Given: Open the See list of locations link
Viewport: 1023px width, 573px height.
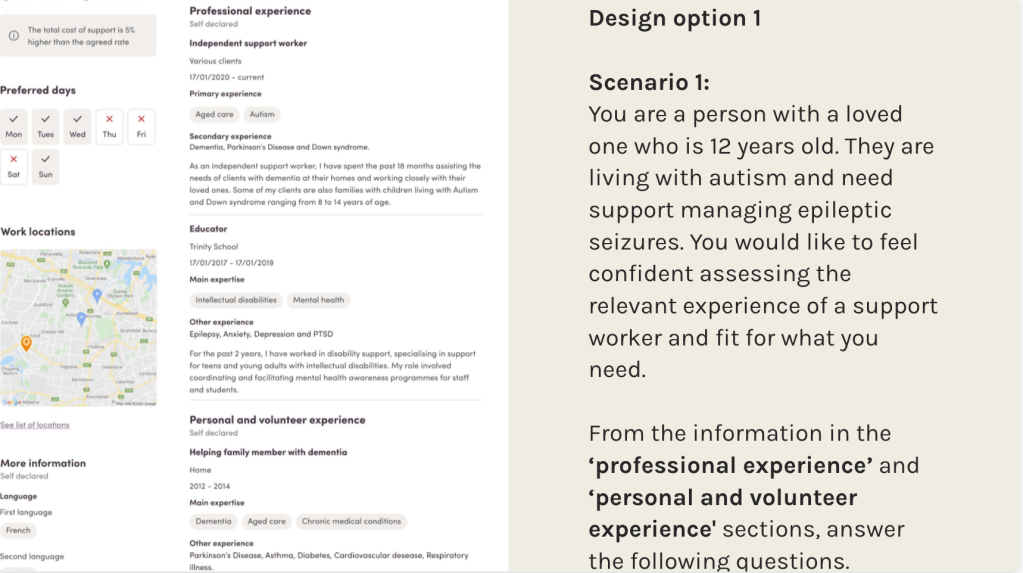Looking at the screenshot, I should pyautogui.click(x=35, y=425).
